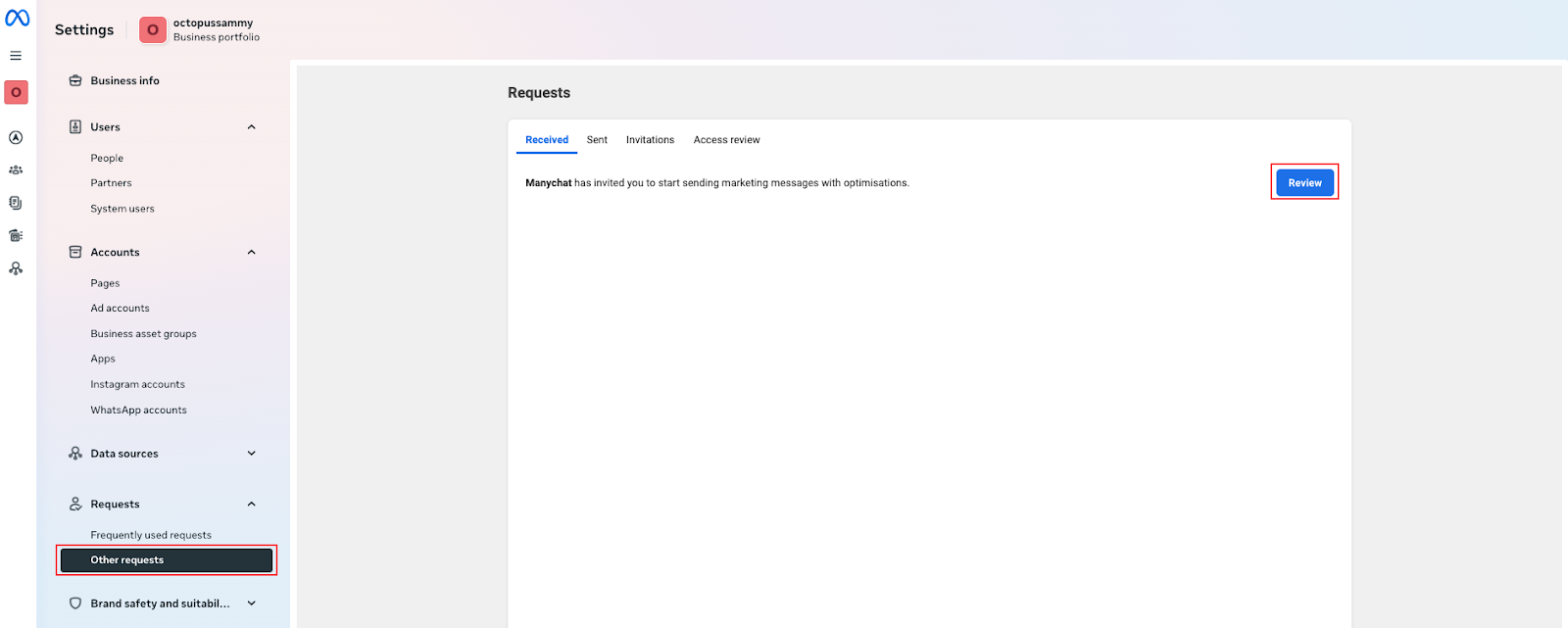Click the Requests section label in sidebar
The image size is (1568, 628).
point(115,505)
